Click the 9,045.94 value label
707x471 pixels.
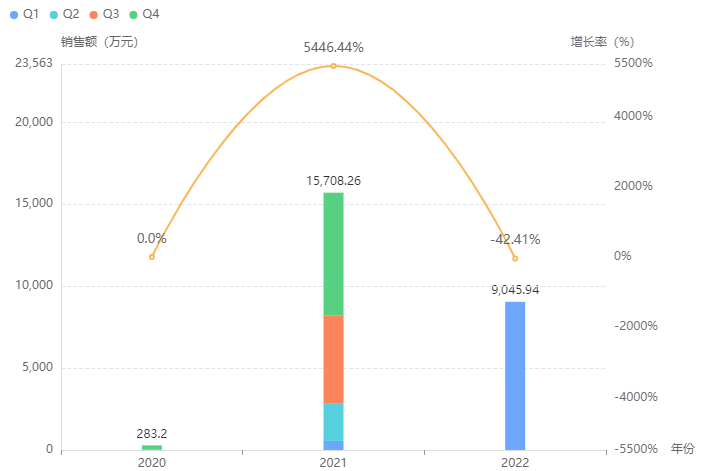tap(515, 290)
